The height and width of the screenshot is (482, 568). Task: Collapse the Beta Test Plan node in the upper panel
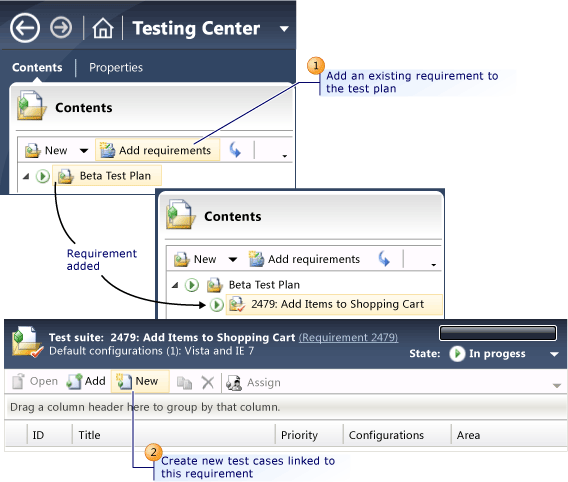click(x=26, y=176)
